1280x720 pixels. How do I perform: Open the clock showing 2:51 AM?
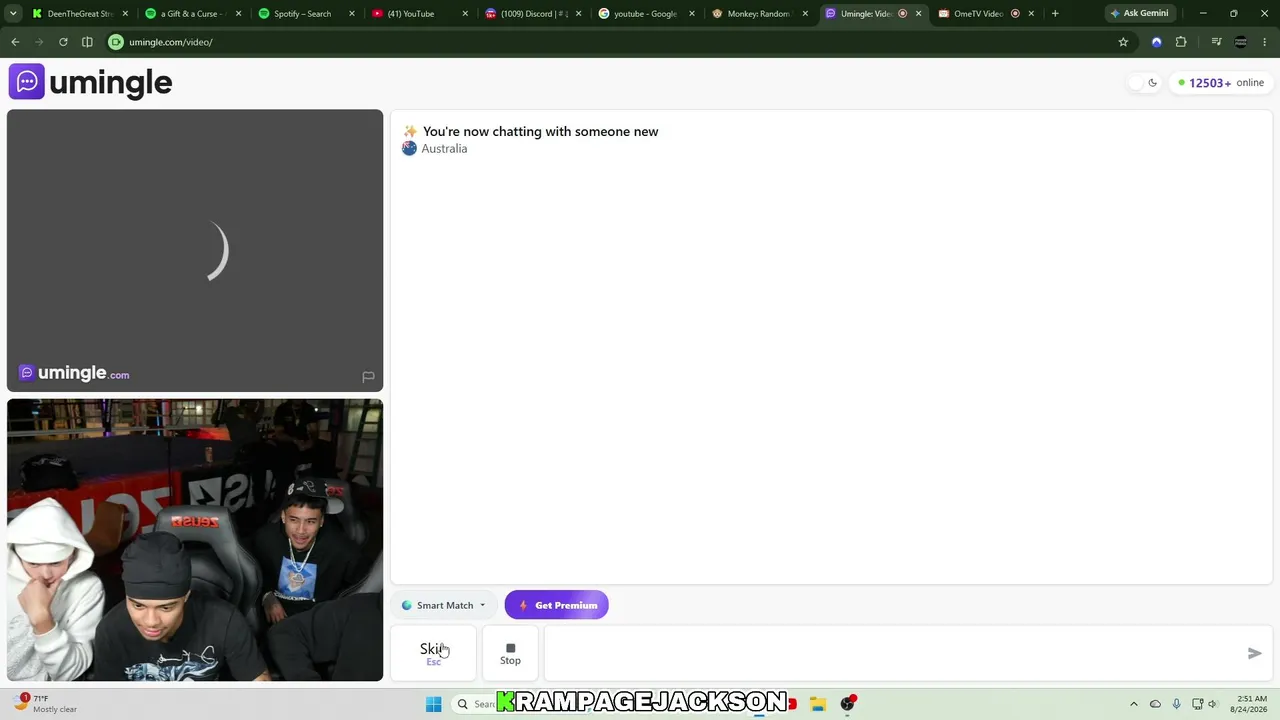1251,704
